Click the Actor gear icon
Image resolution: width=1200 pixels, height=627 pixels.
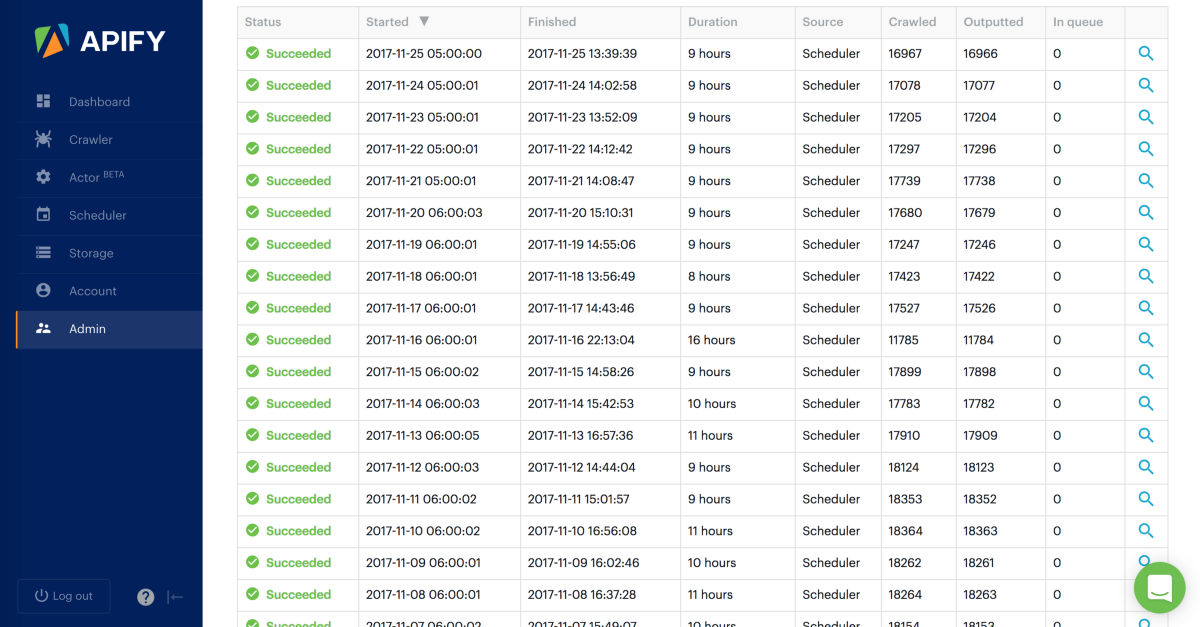pyautogui.click(x=44, y=178)
